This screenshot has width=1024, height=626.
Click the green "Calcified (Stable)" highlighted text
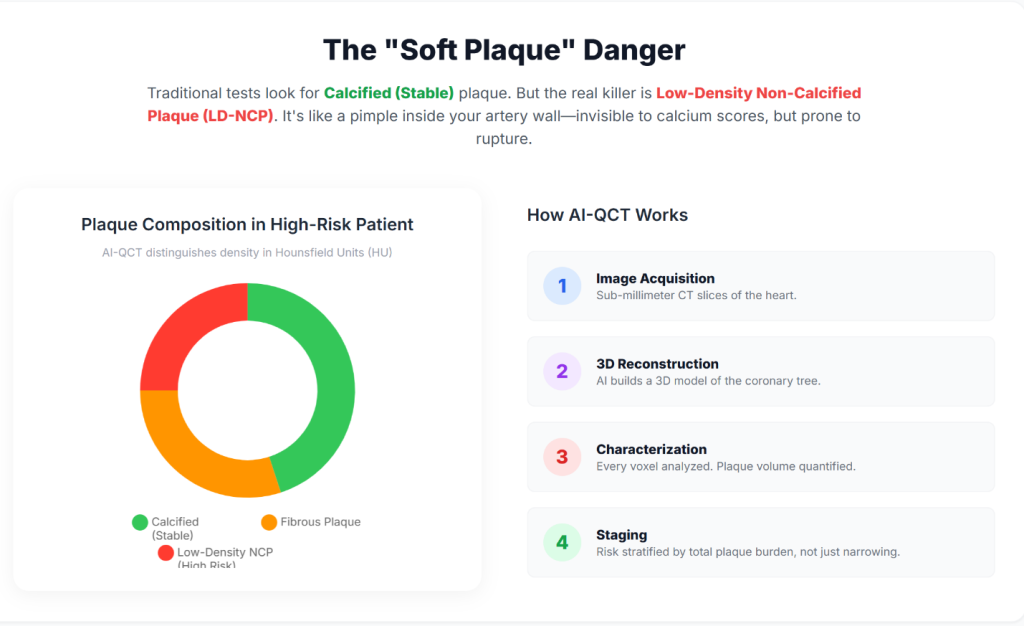(x=389, y=93)
